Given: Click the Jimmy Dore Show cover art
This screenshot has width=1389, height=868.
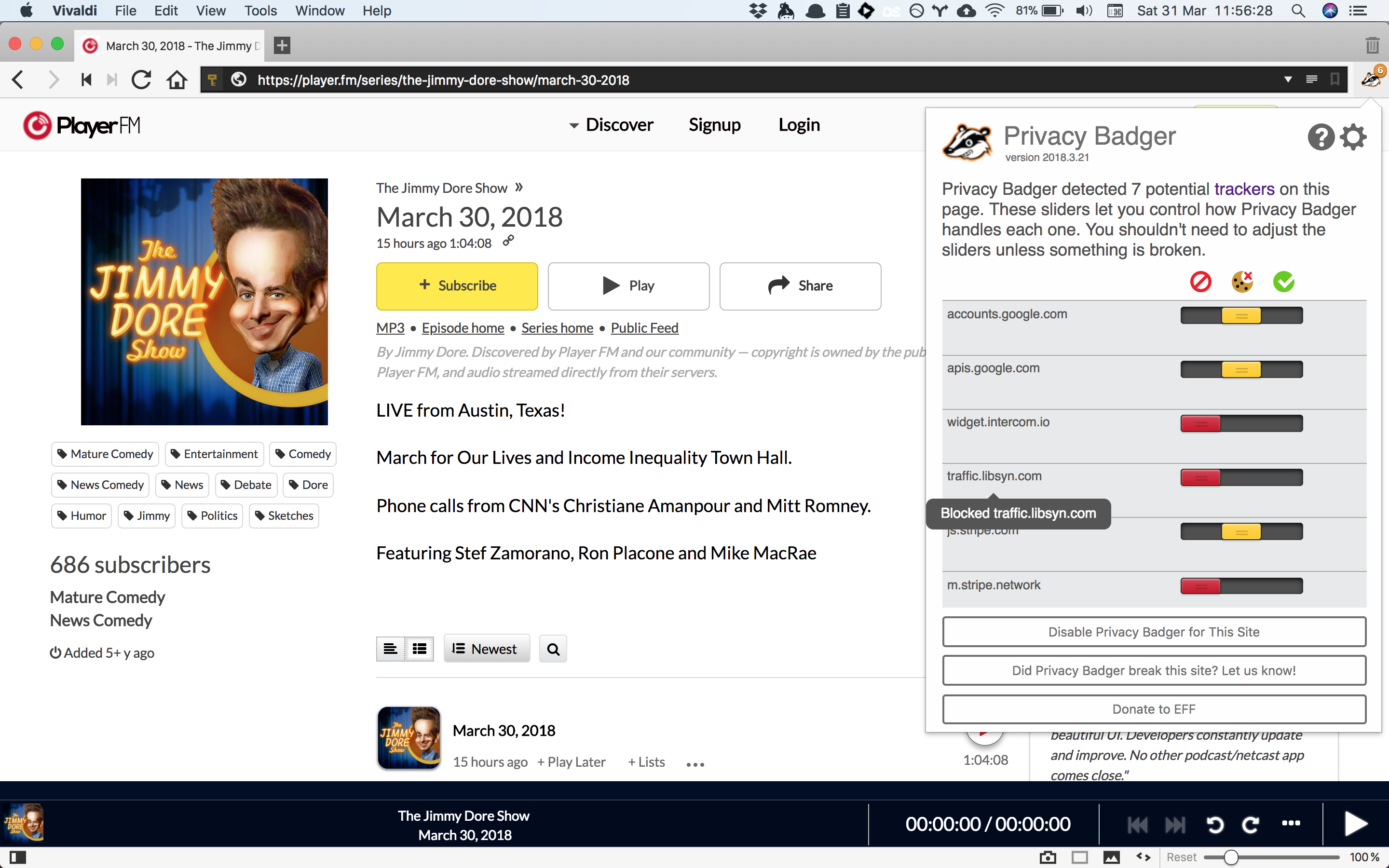Looking at the screenshot, I should (x=204, y=301).
